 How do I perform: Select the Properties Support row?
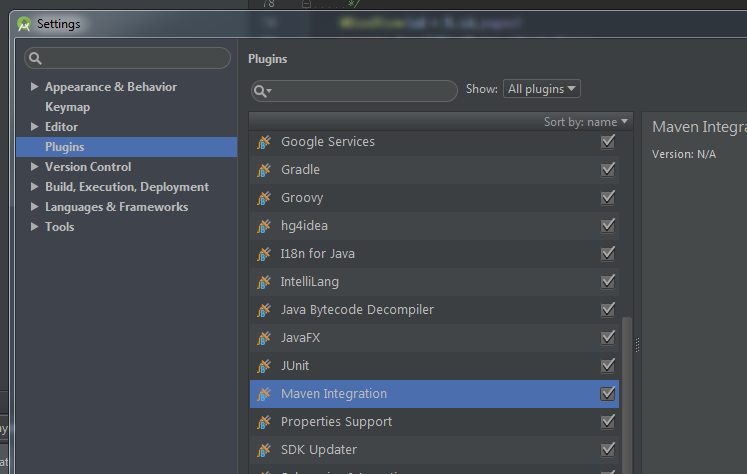pos(434,422)
